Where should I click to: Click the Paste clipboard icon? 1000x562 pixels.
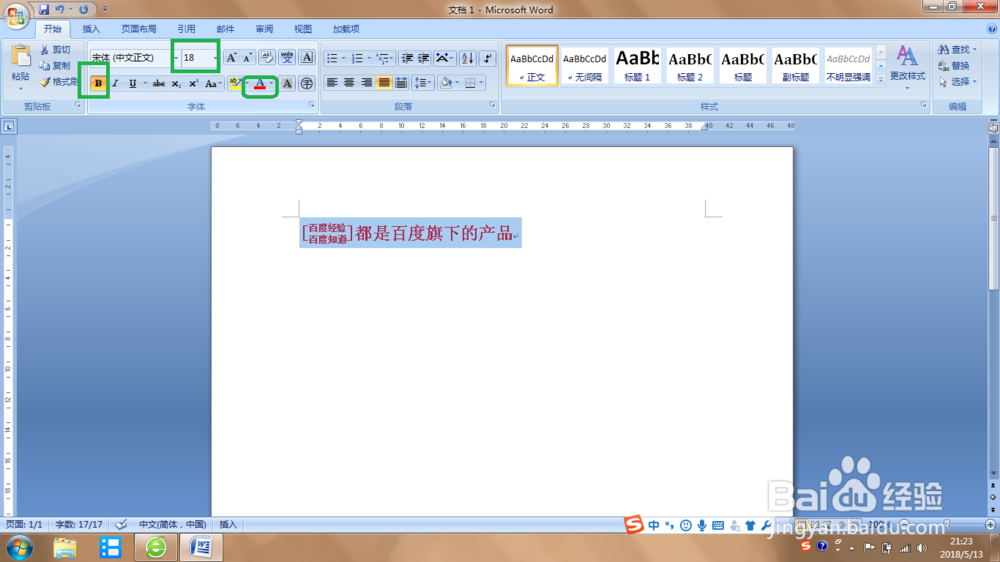[x=20, y=57]
